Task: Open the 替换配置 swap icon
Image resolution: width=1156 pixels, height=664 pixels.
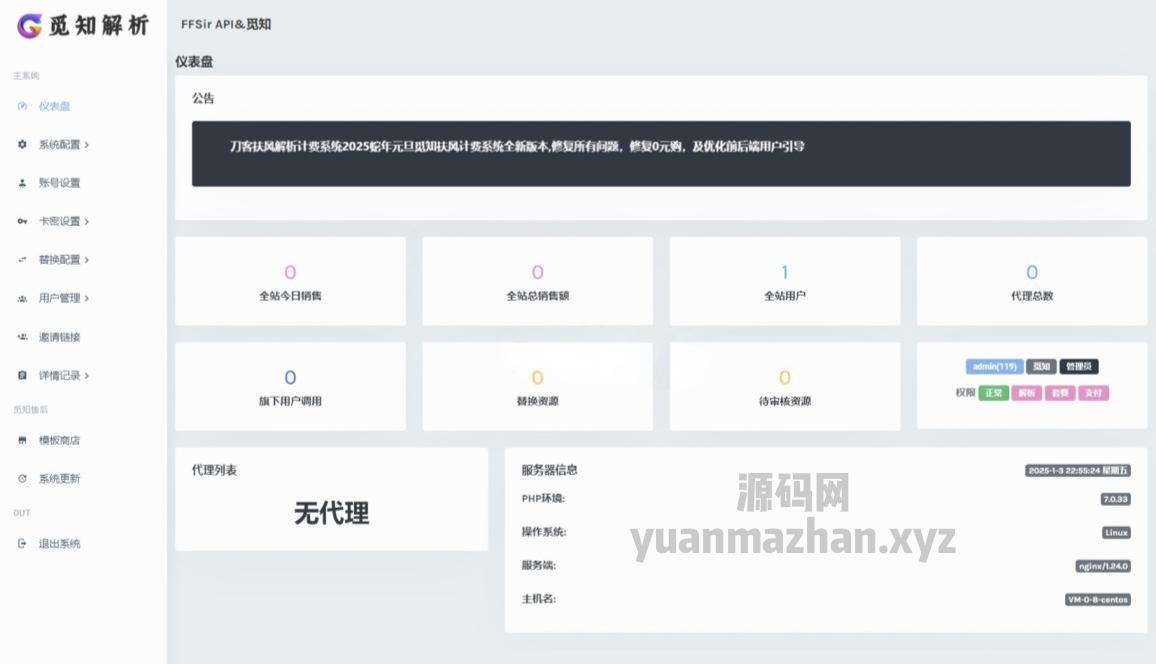Action: [22, 259]
